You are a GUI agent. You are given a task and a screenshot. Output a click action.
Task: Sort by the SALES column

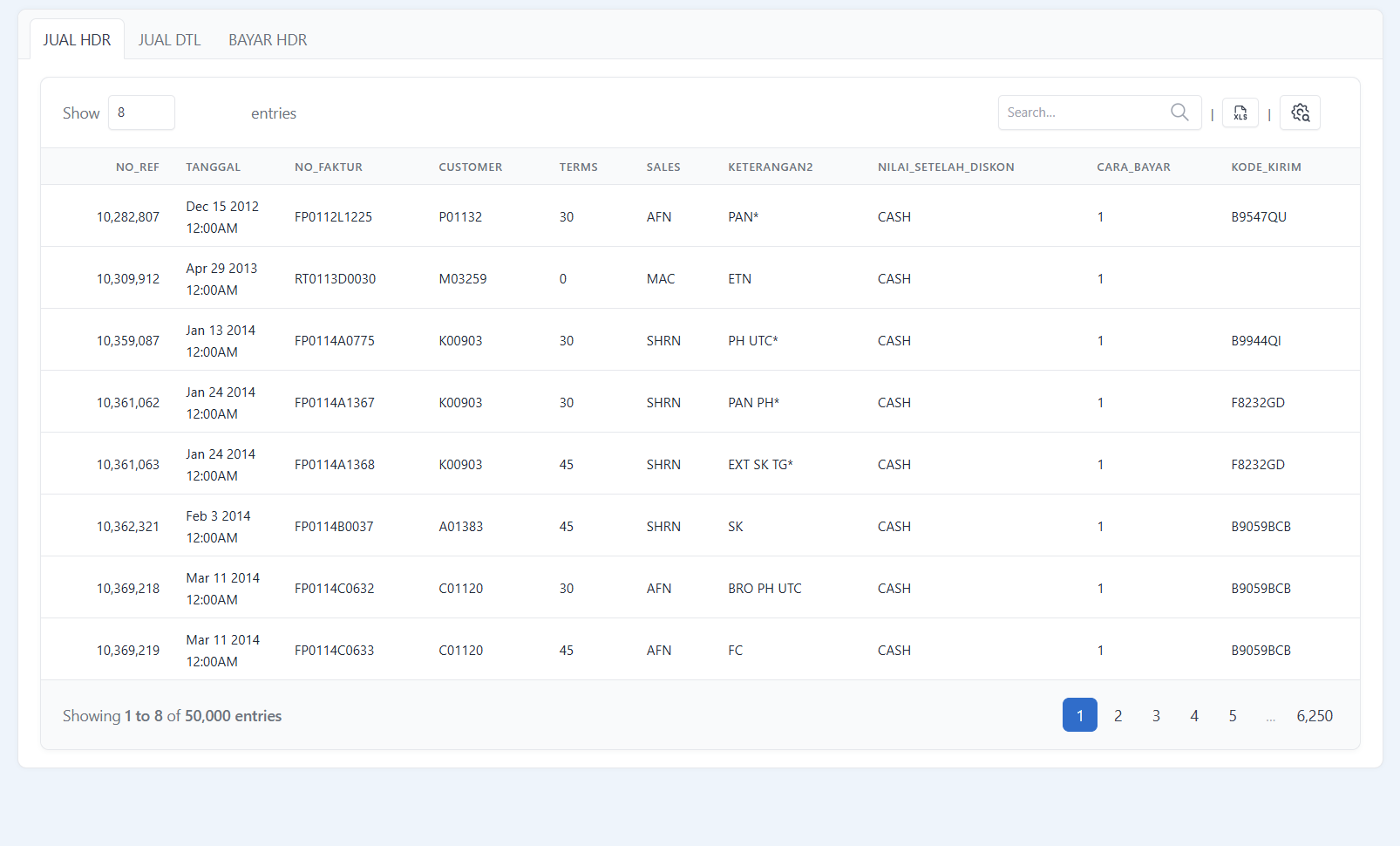point(663,167)
